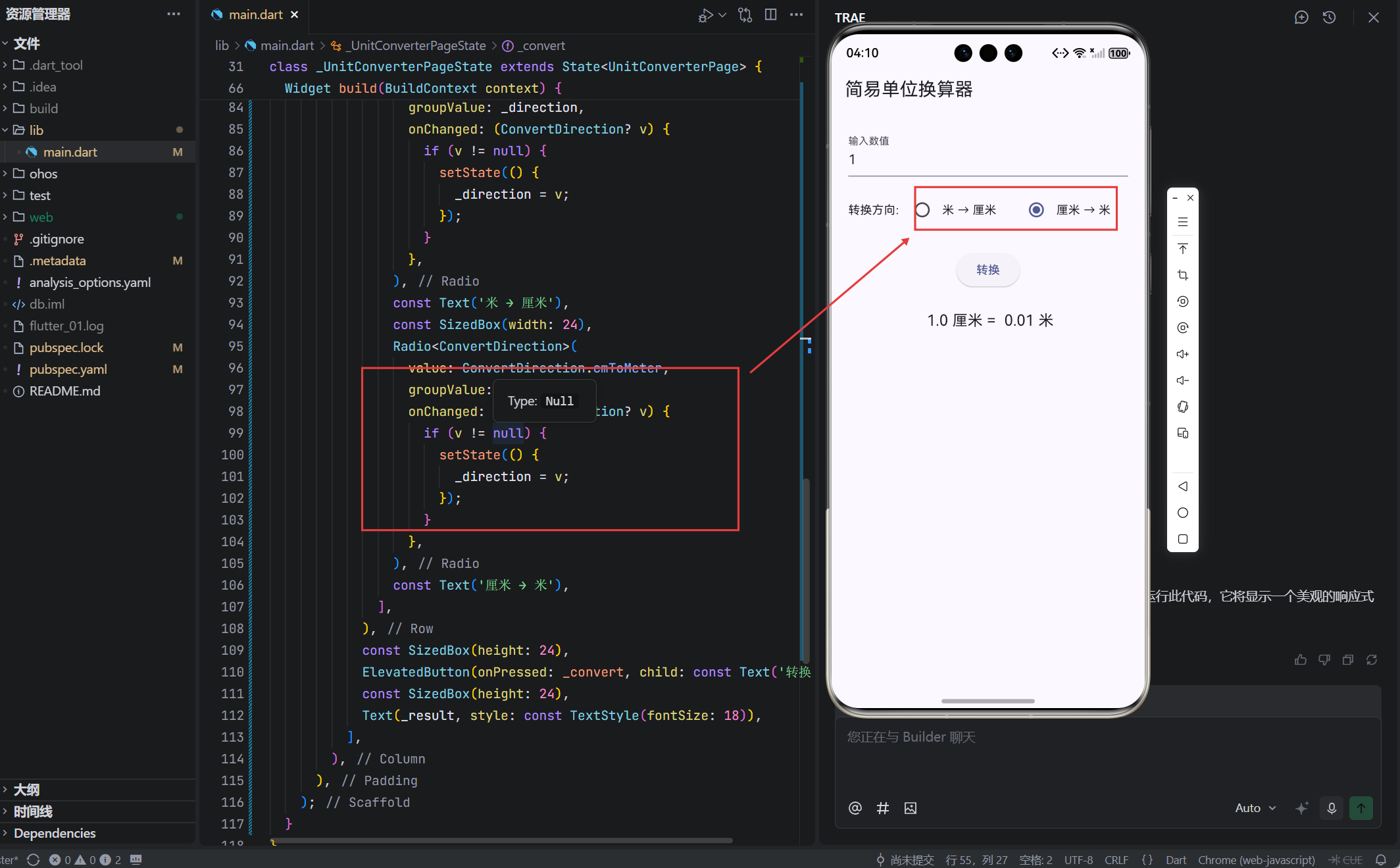Click the new chat icon in TRAE panel
This screenshot has width=1400, height=868.
(x=1301, y=17)
